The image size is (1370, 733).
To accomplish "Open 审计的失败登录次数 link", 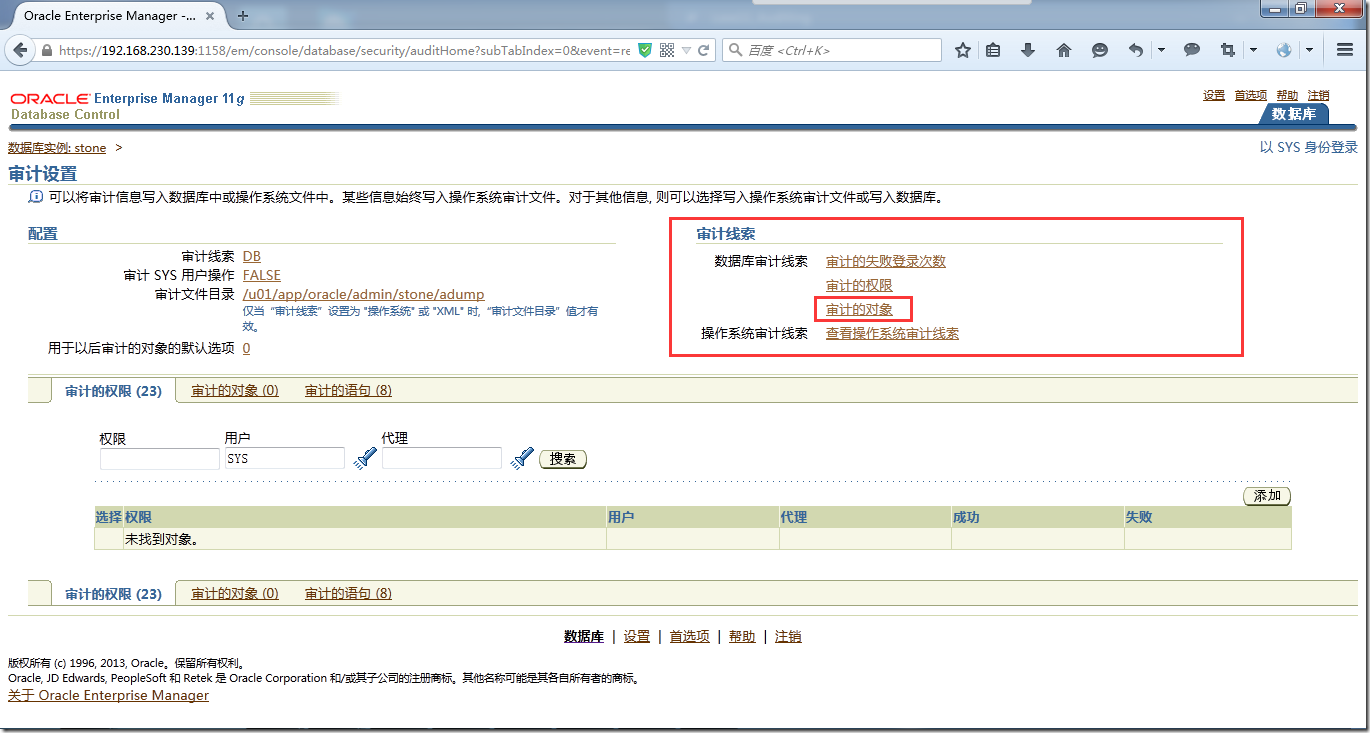I will pos(886,261).
